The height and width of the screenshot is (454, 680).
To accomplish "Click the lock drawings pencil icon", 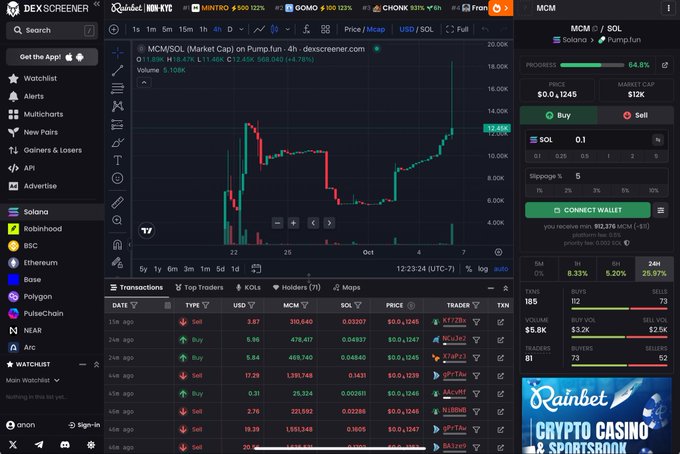I will click(118, 262).
